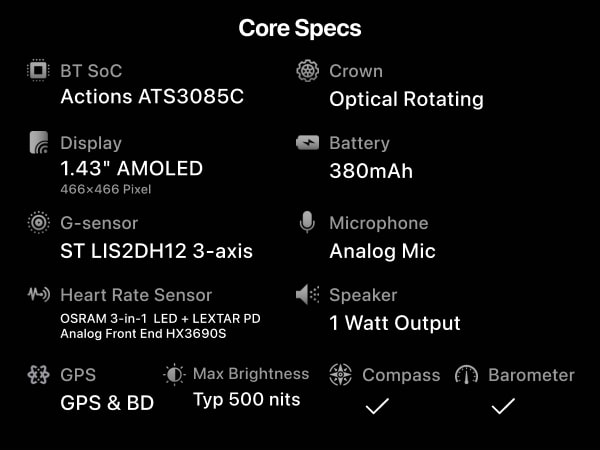Click the checkmark under Compass
Viewport: 600px width, 450px height.
[377, 406]
